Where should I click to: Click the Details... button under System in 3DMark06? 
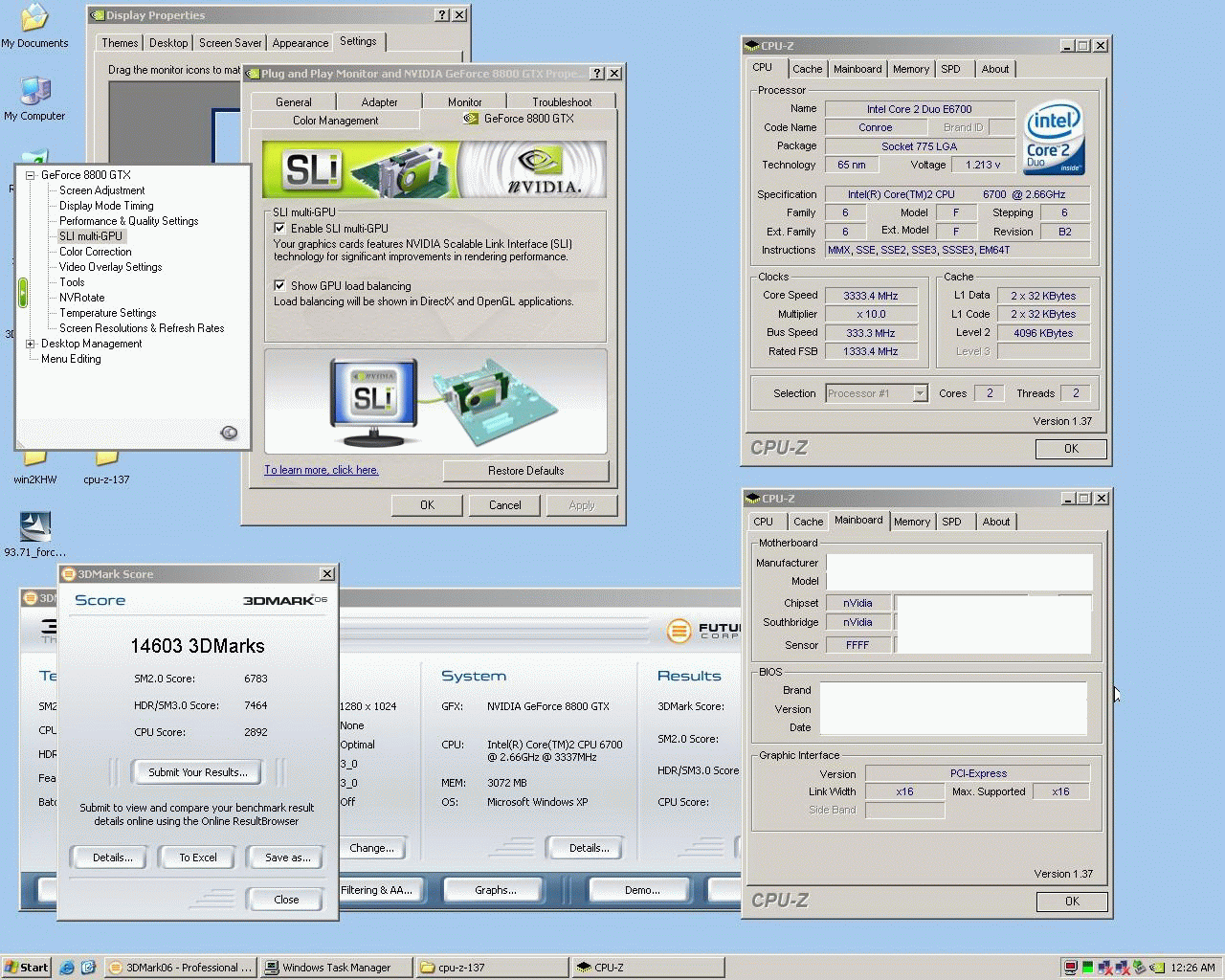pyautogui.click(x=589, y=848)
